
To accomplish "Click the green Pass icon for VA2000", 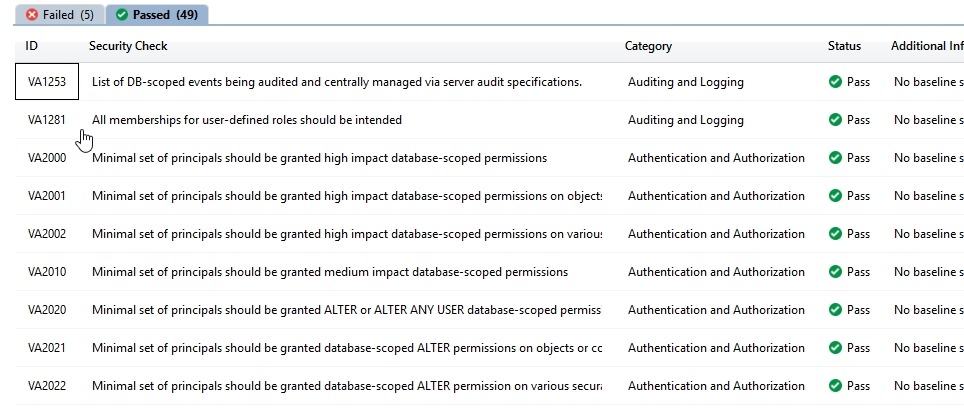I will (835, 158).
